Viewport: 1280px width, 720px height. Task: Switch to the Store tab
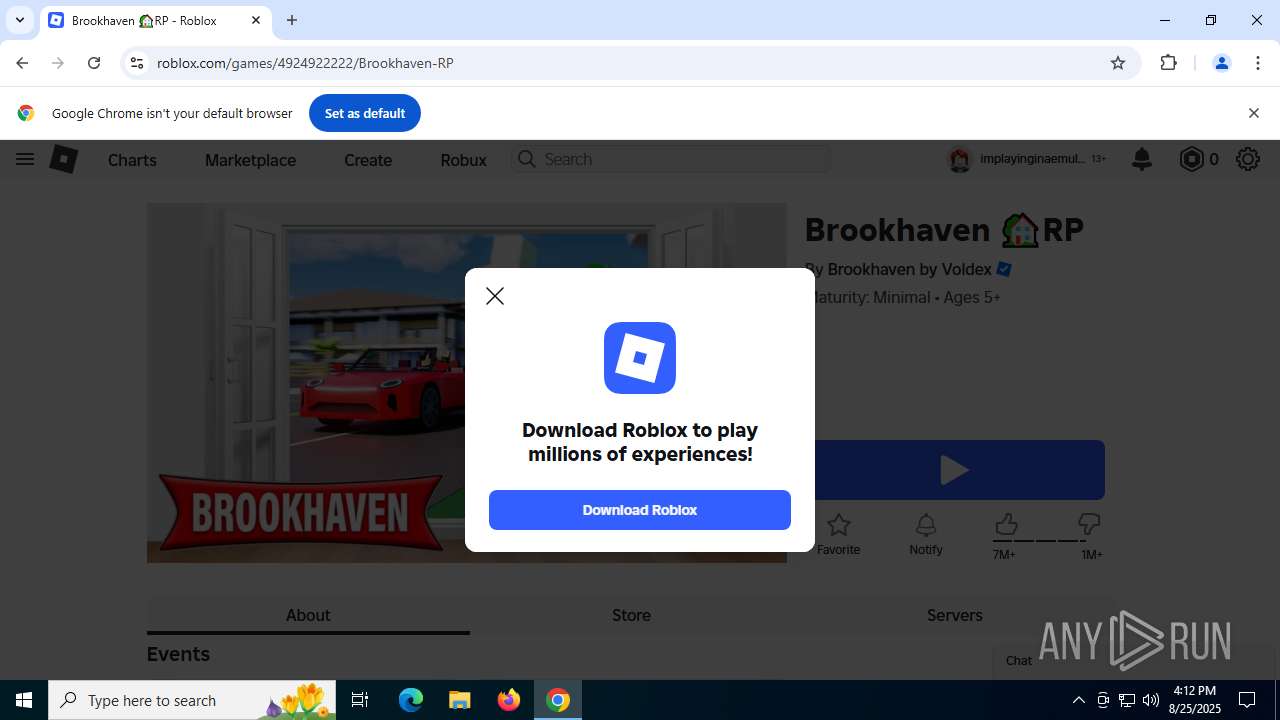pos(631,615)
